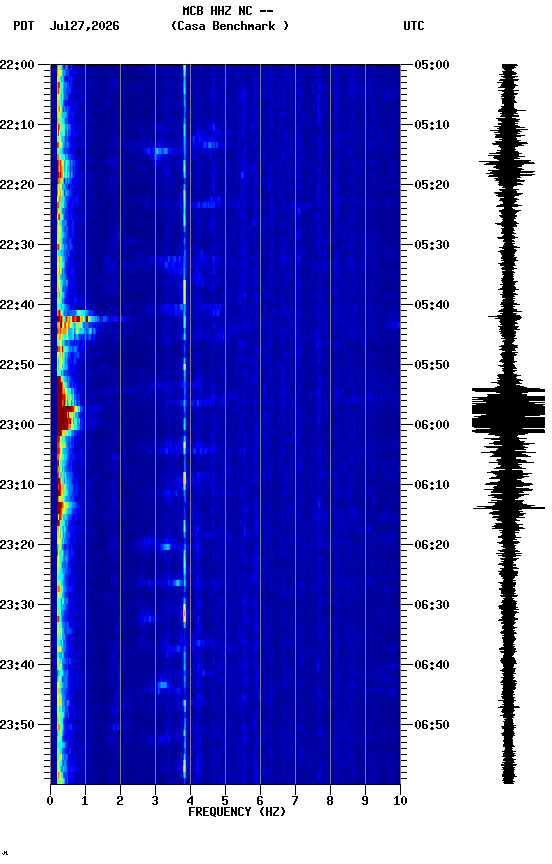Click the 05:00 UTC time label
Viewport: 552px width, 864px height.
(x=432, y=65)
